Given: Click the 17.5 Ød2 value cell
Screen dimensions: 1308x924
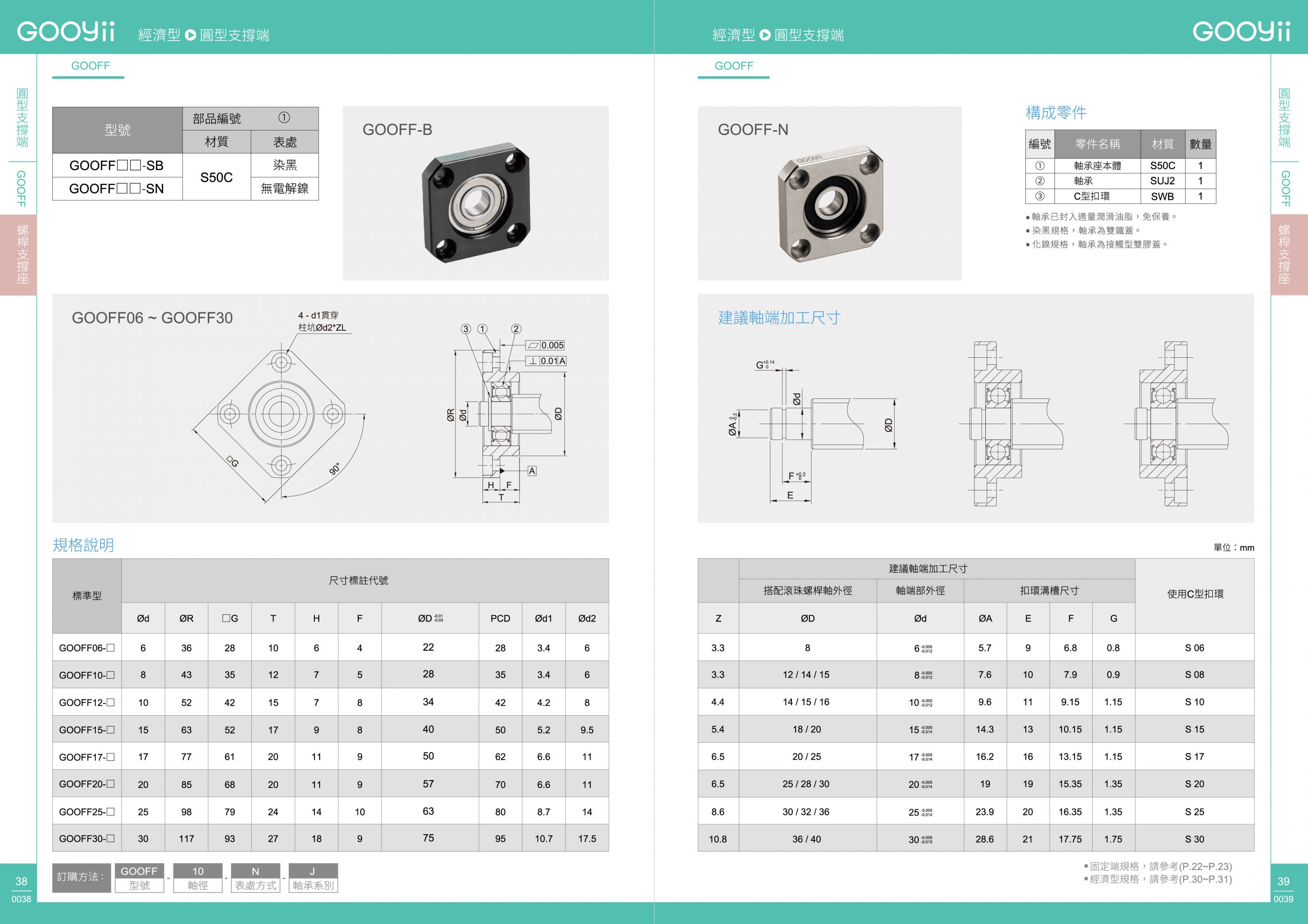Looking at the screenshot, I should (587, 839).
